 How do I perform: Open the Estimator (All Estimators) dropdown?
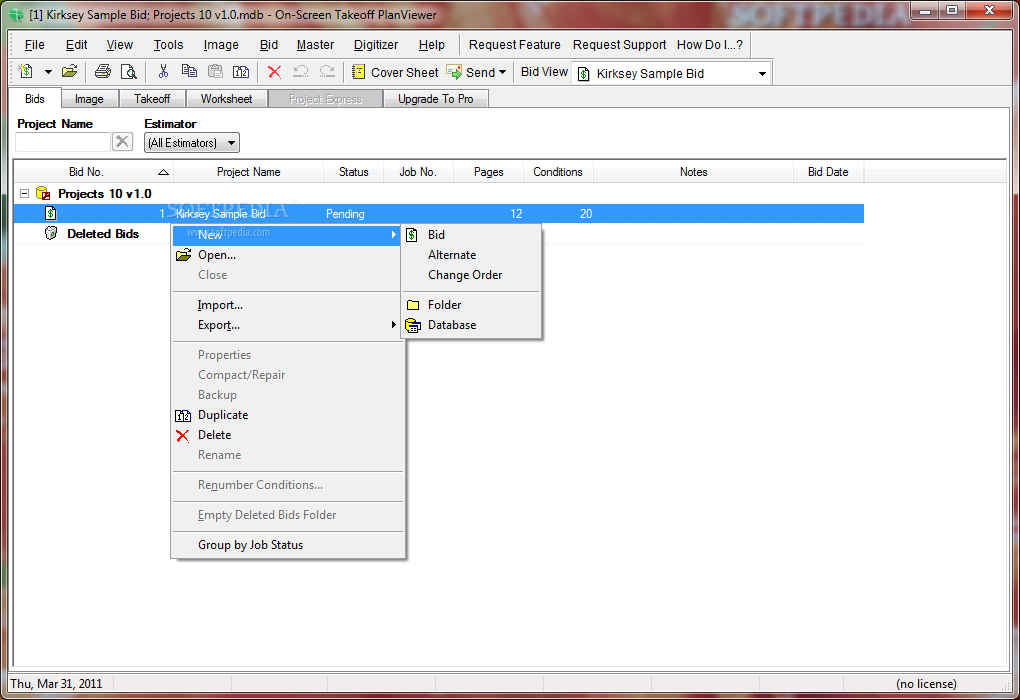coord(191,142)
